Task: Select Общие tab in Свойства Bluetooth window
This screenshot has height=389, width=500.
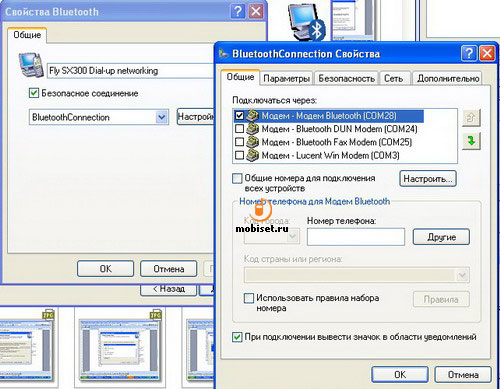Action: pos(27,35)
